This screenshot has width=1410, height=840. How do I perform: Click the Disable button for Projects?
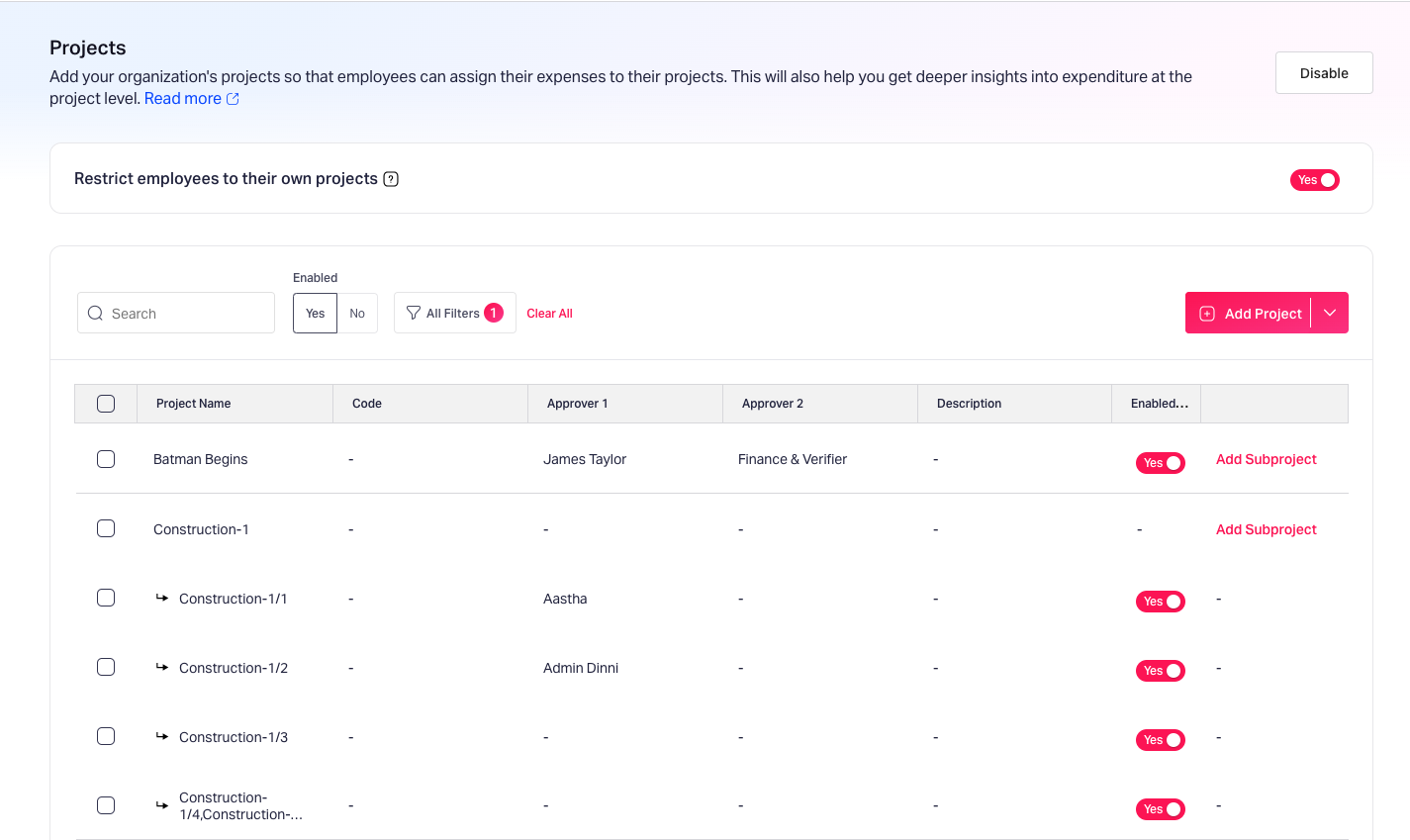tap(1323, 73)
